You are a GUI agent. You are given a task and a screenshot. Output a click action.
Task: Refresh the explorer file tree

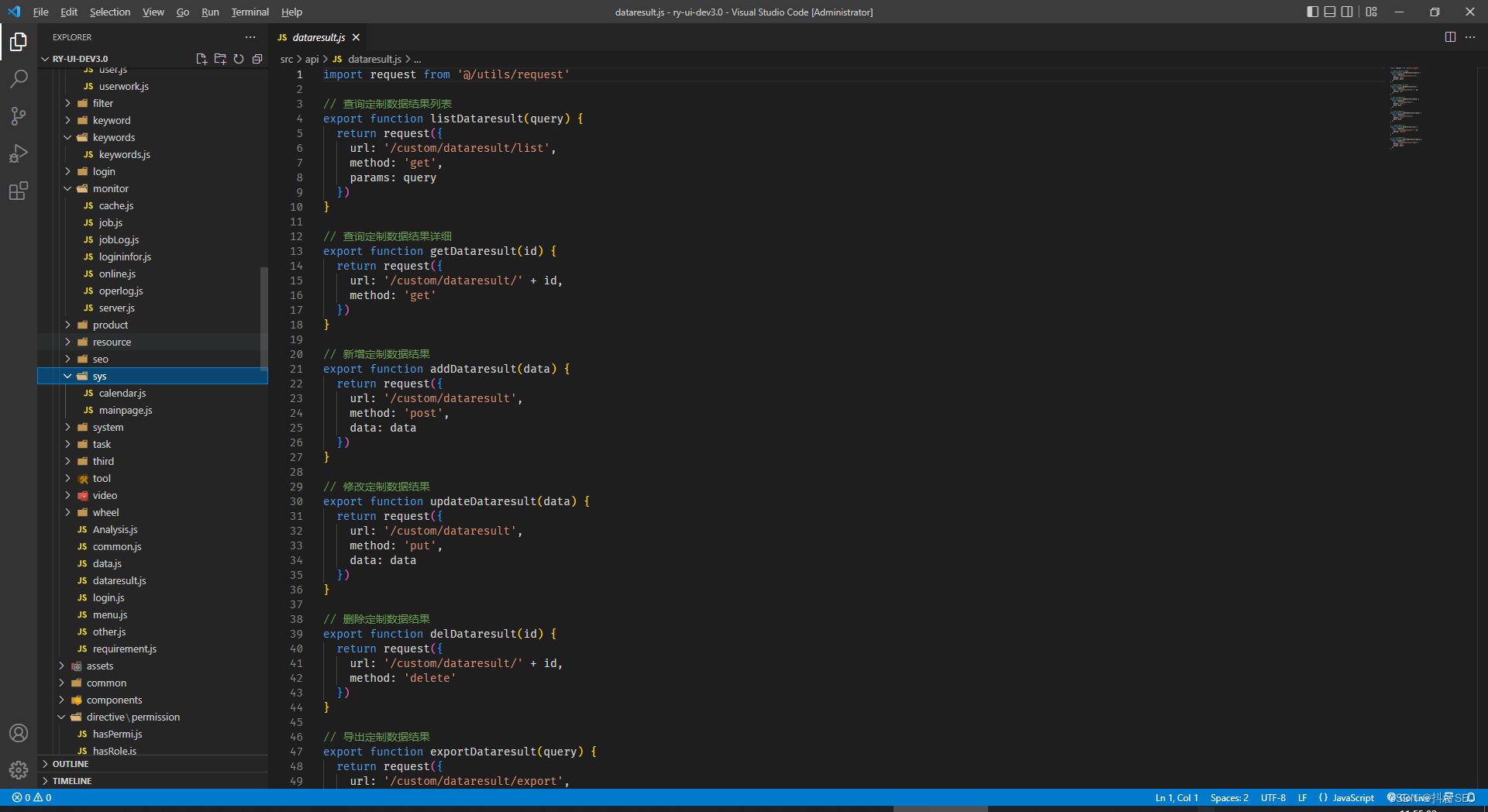pos(239,59)
